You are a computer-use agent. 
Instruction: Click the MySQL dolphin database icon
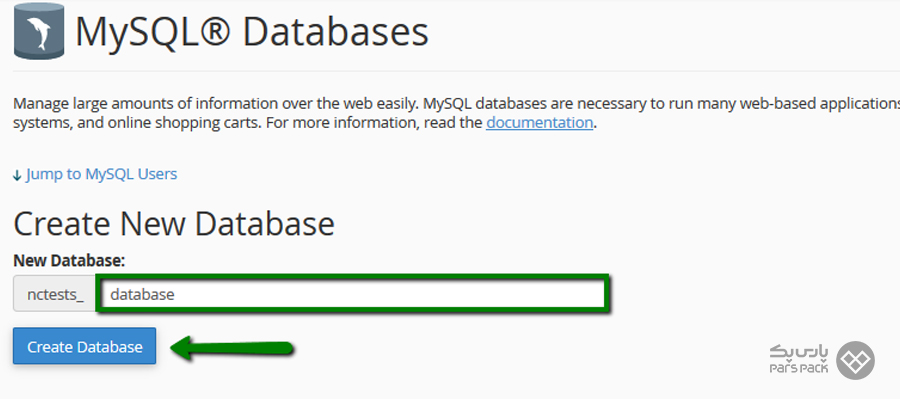coord(38,31)
